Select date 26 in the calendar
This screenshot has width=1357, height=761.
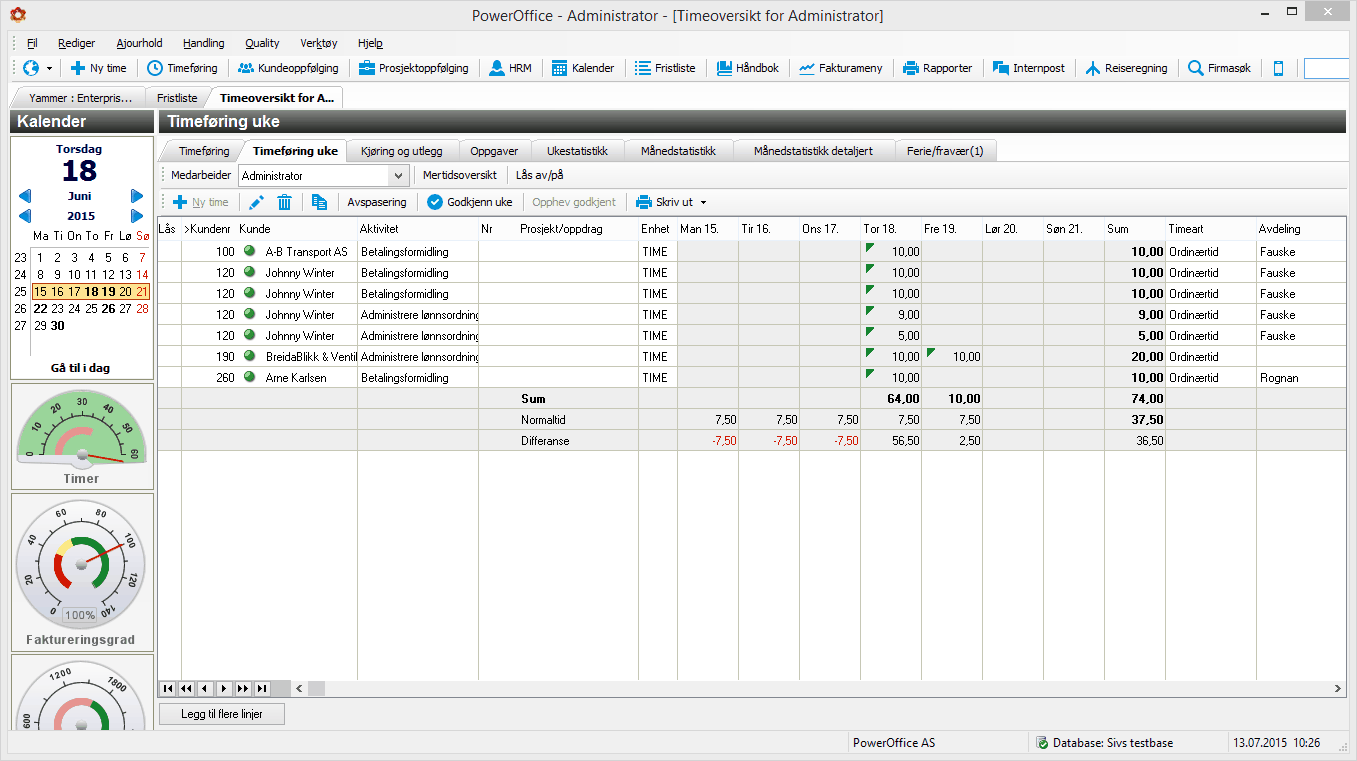(107, 308)
